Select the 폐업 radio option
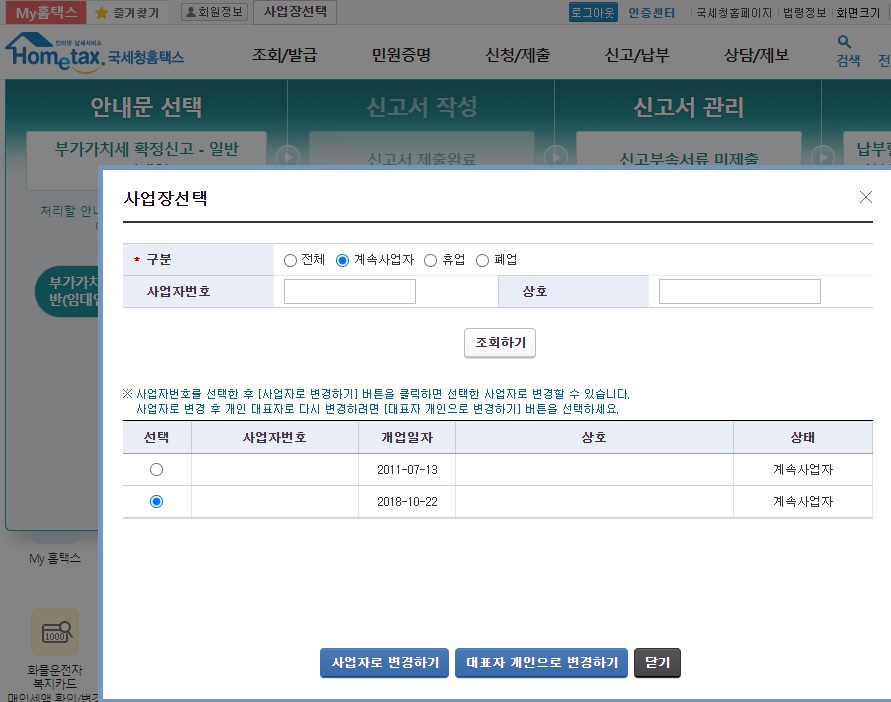 tap(482, 260)
